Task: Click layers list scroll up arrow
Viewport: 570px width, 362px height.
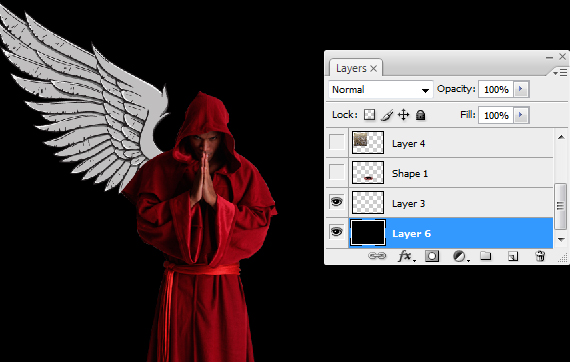Action: 561,137
